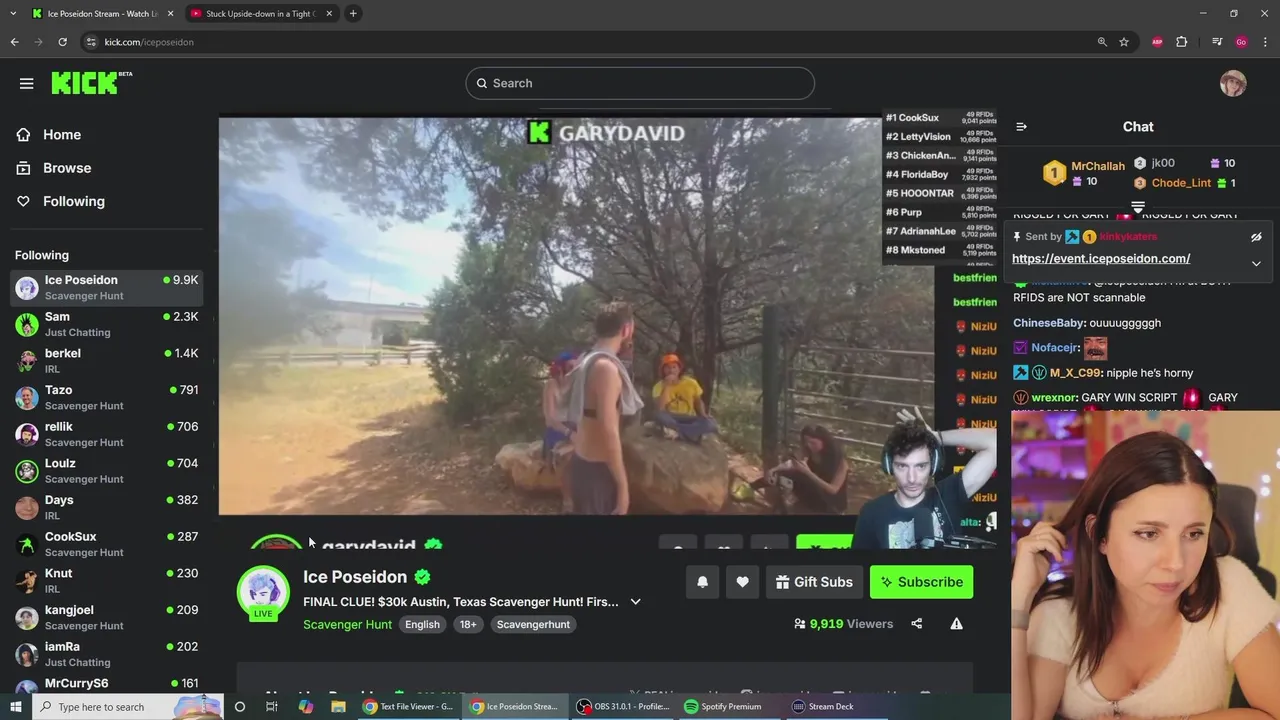Go to Home in sidebar

pyautogui.click(x=49, y=135)
